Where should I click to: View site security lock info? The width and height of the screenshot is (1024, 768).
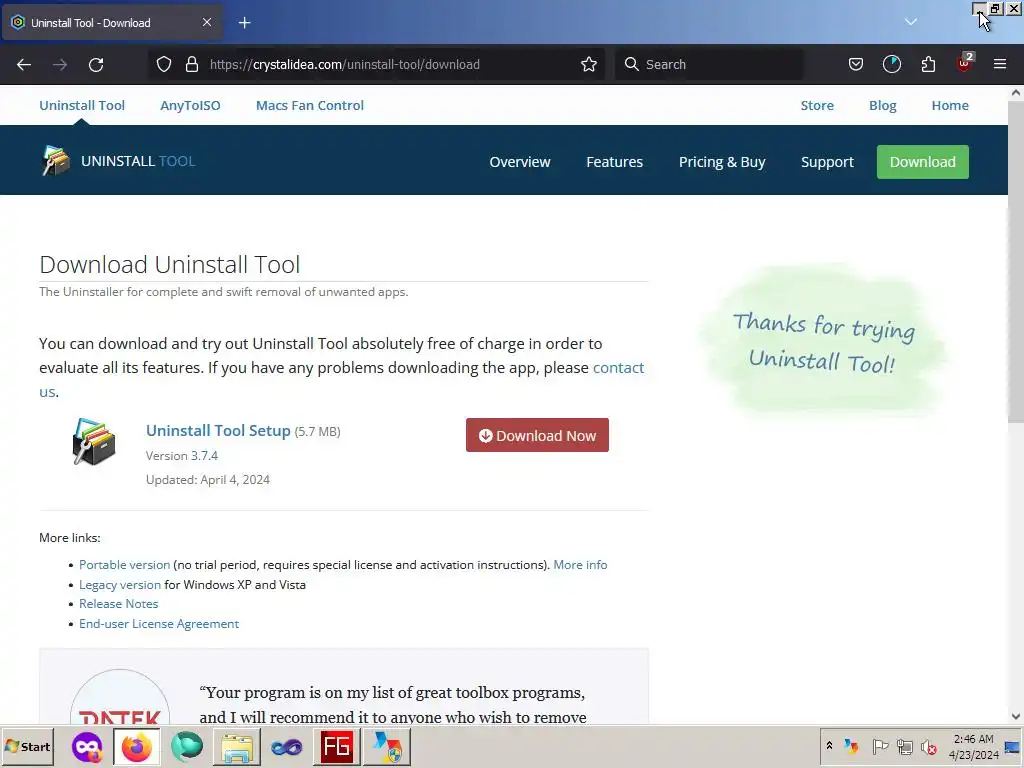click(x=191, y=64)
